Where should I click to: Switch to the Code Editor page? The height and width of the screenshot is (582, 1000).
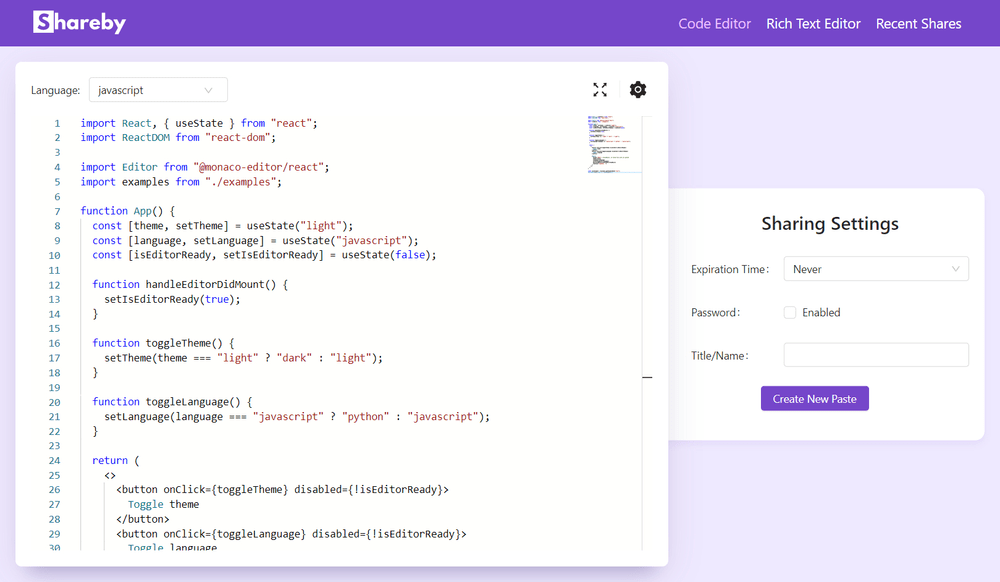714,24
